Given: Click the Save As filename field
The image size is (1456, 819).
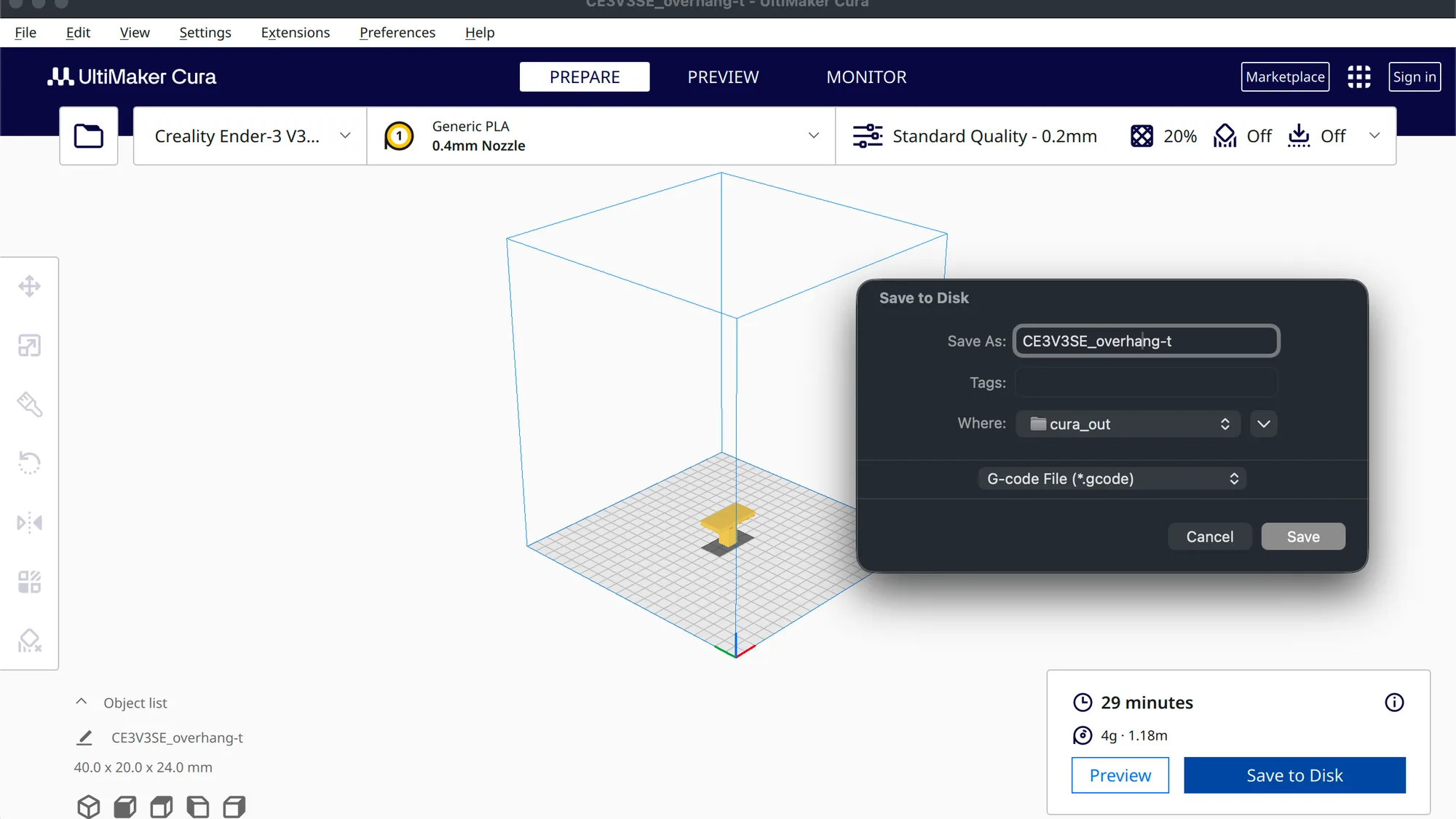Looking at the screenshot, I should pyautogui.click(x=1147, y=341).
